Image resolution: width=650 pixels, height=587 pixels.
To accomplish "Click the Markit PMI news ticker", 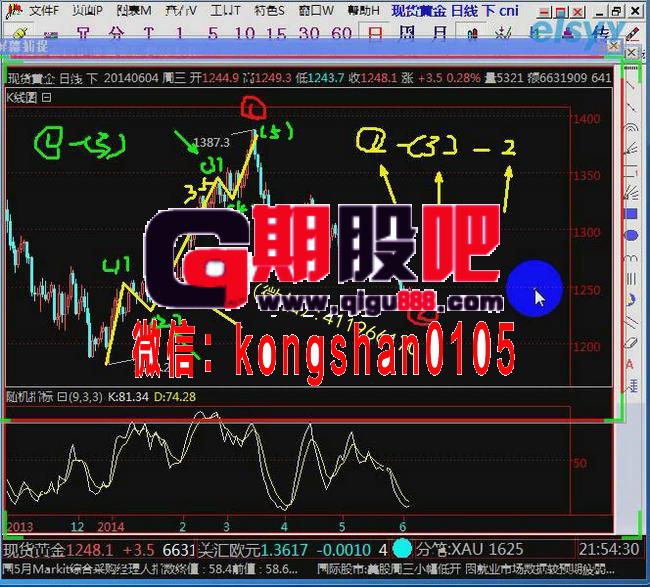I will pos(150,569).
